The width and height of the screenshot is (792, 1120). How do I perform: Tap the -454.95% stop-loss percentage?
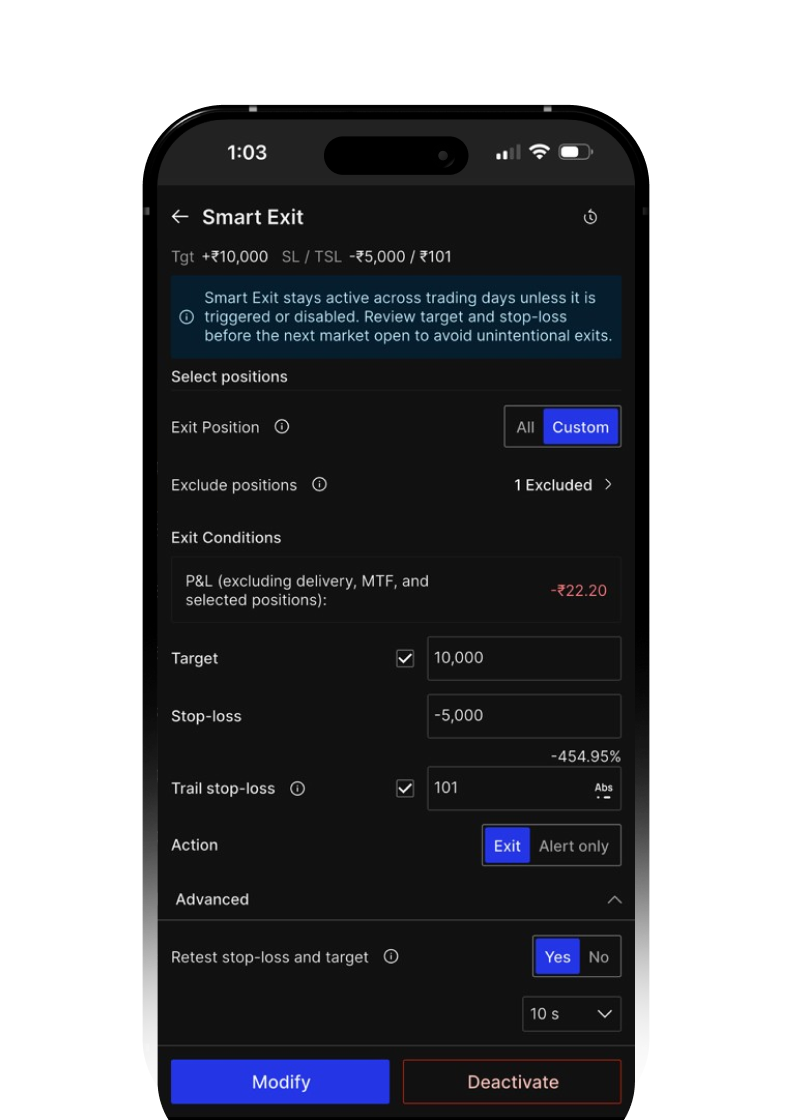coord(586,756)
